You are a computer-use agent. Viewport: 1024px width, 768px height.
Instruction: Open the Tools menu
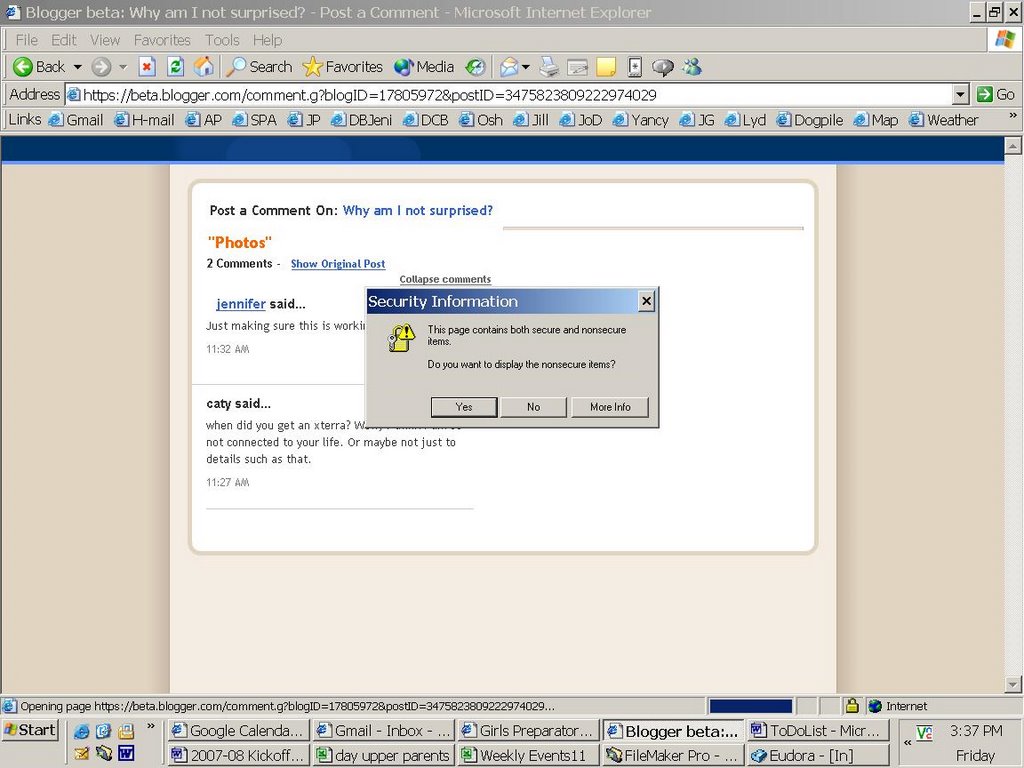(x=222, y=40)
